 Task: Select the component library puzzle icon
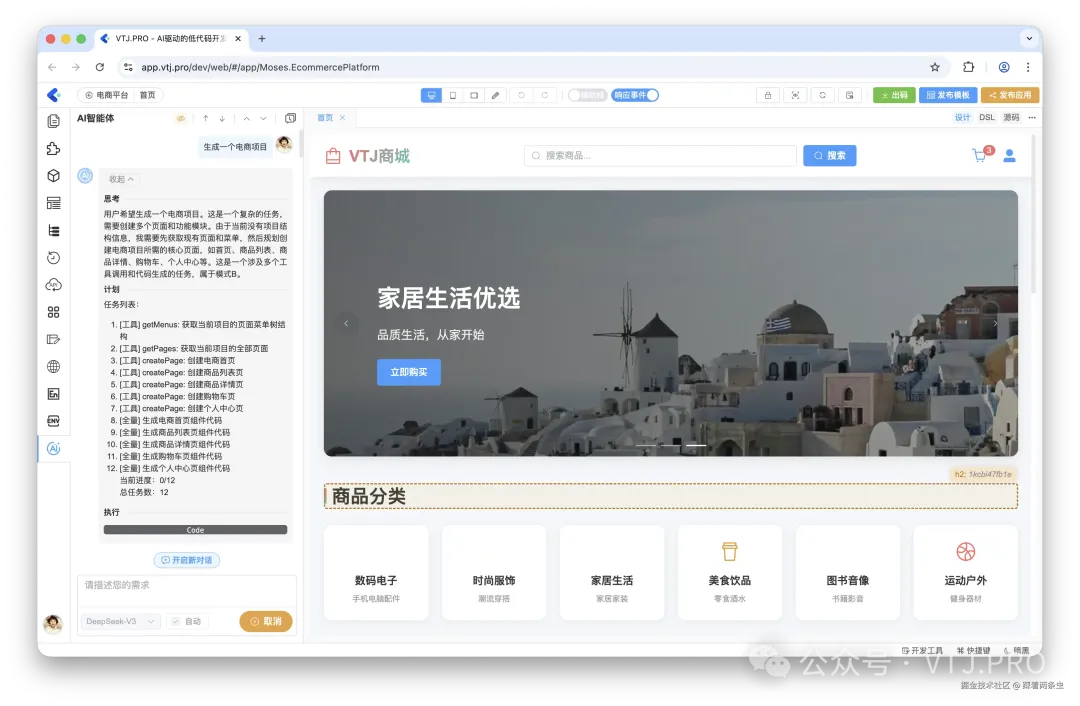point(53,147)
